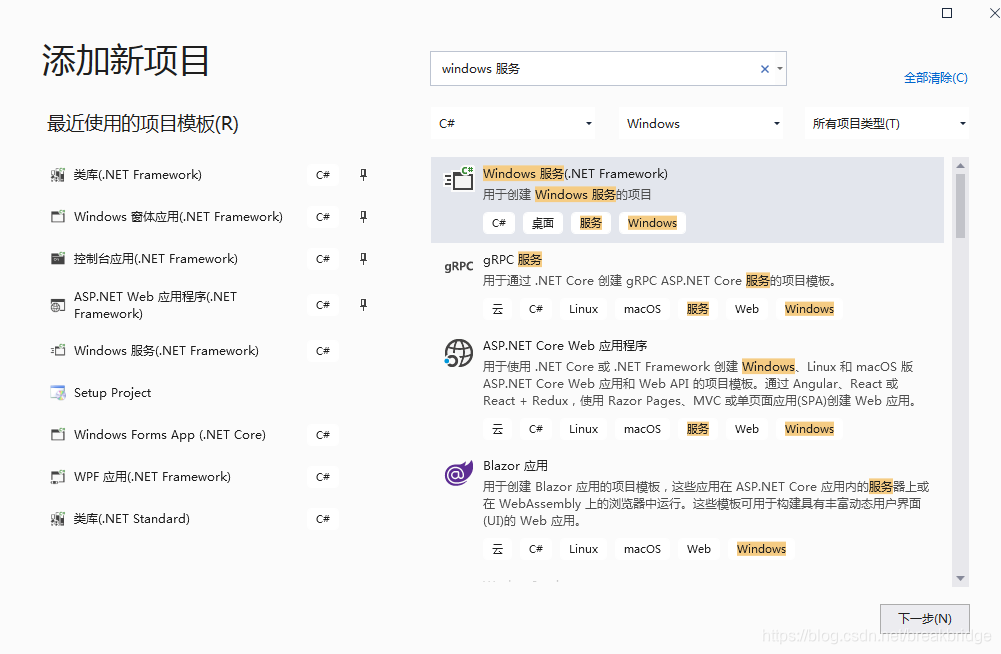Viewport: 1001px width, 654px height.
Task: Select the Blazor 应用 result title
Action: (x=515, y=466)
